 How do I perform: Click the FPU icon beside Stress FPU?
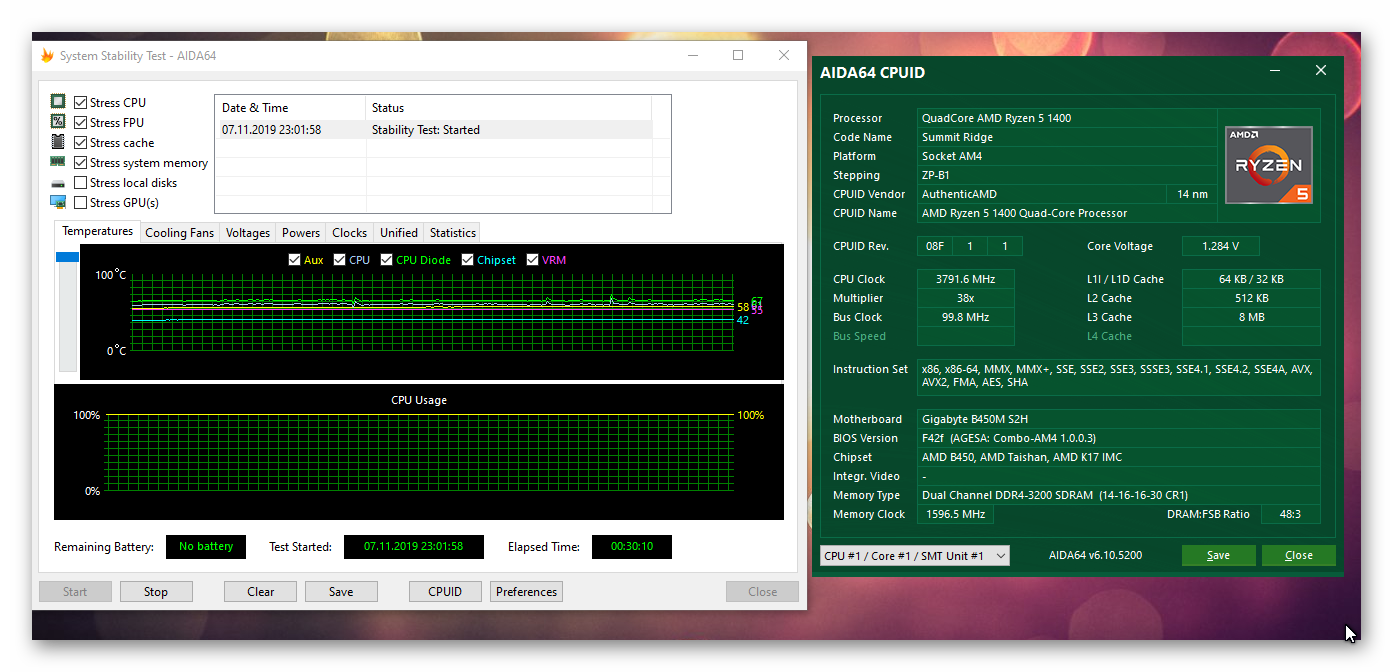[x=58, y=122]
